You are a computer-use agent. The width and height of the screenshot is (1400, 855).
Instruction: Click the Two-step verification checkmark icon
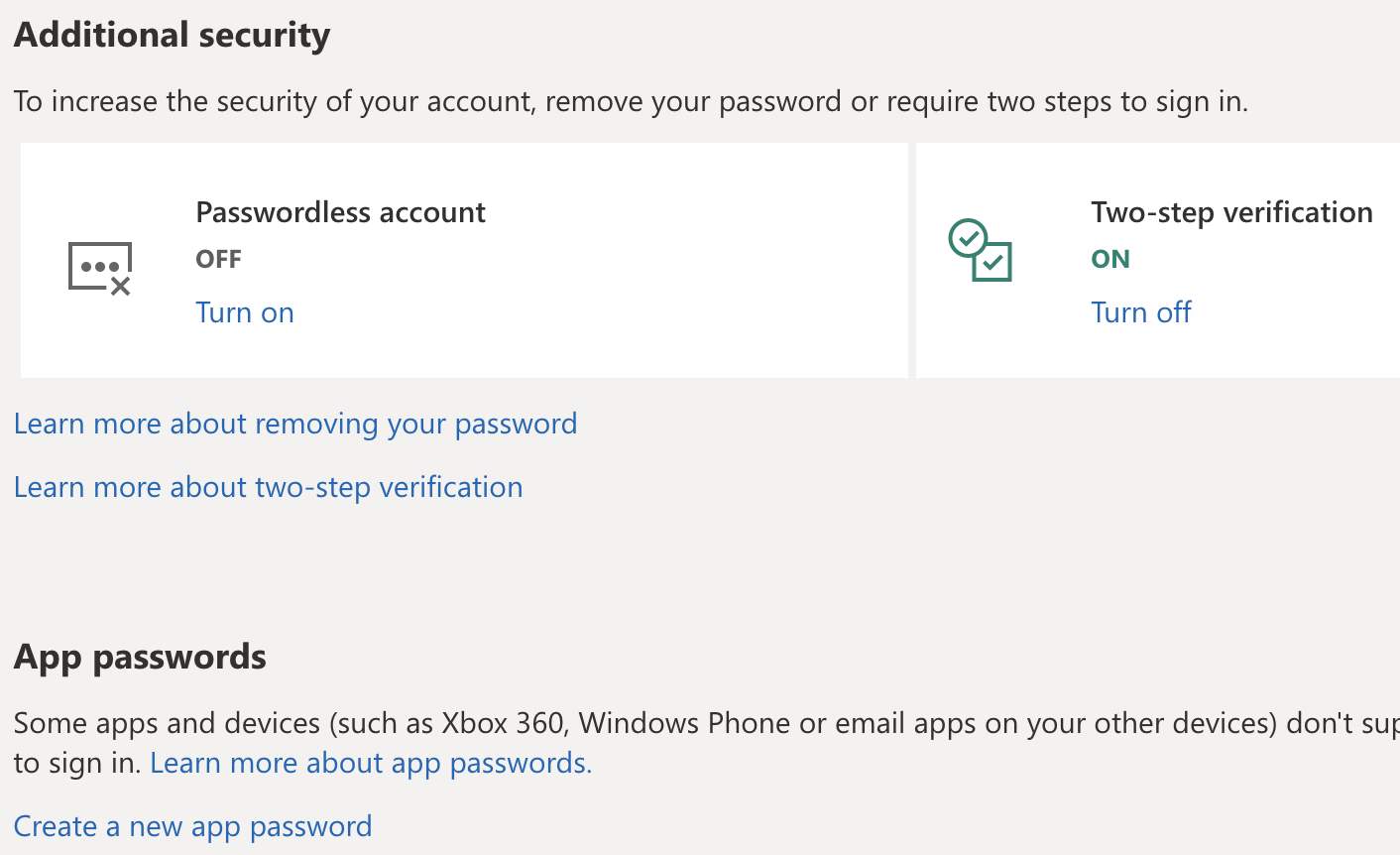pos(980,250)
